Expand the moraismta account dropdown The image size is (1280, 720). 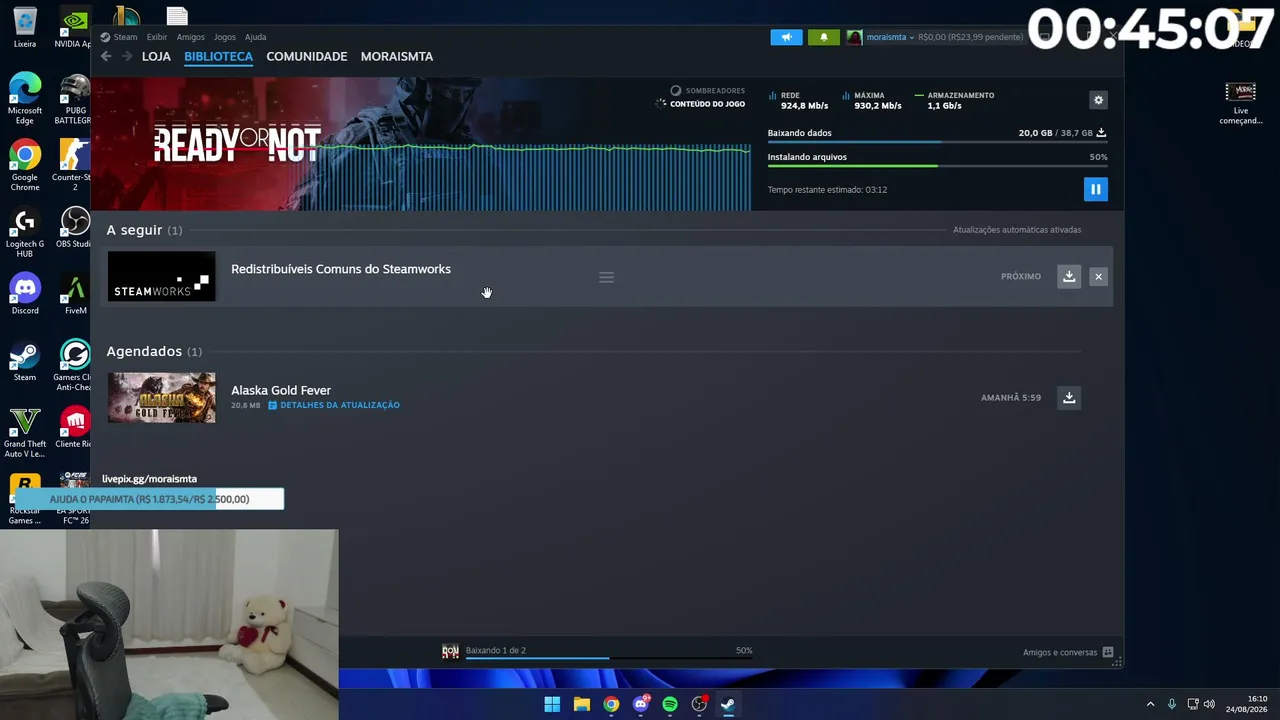point(889,37)
